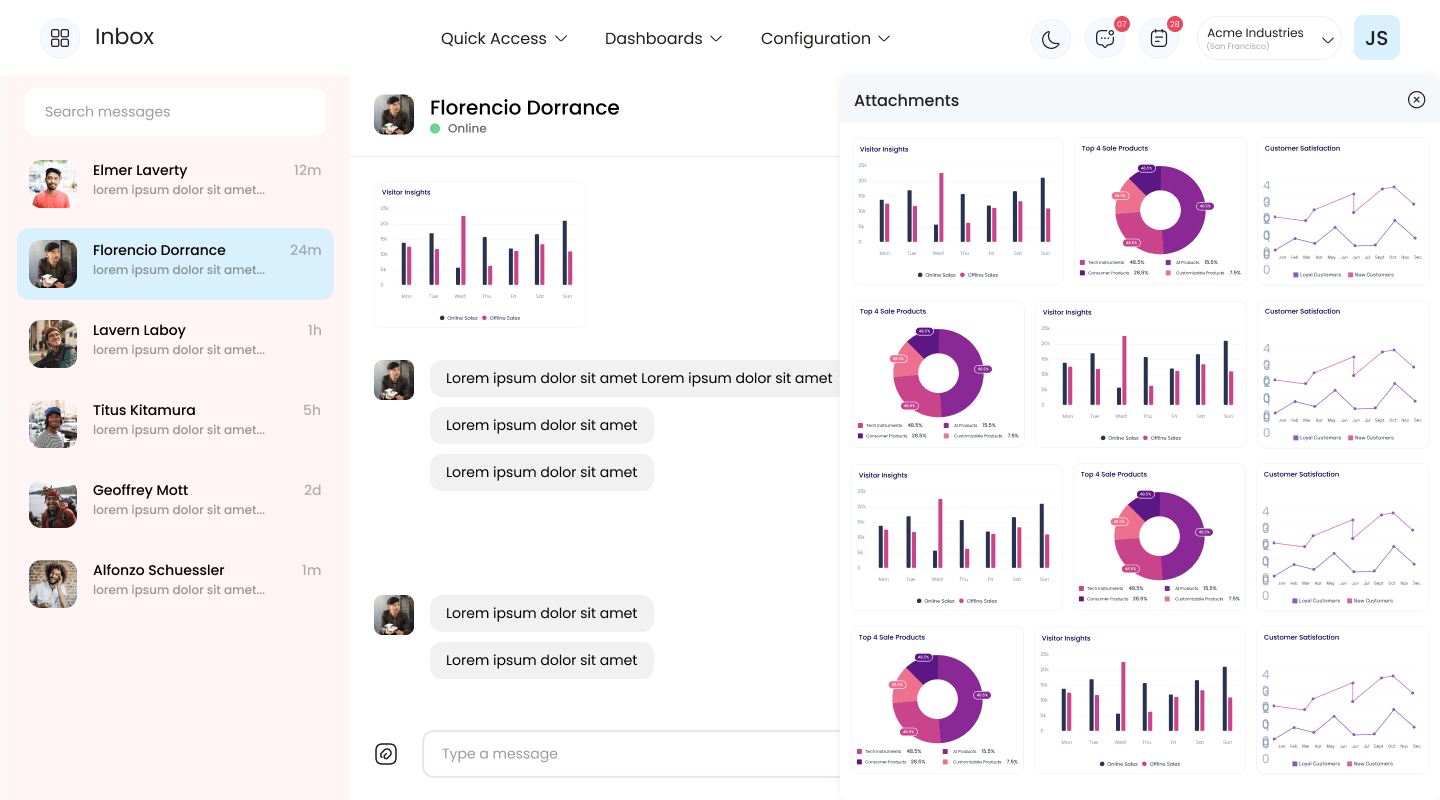Image resolution: width=1440 pixels, height=800 pixels.
Task: Open third-row Top 4 Sale Products attachment
Action: [1160, 537]
